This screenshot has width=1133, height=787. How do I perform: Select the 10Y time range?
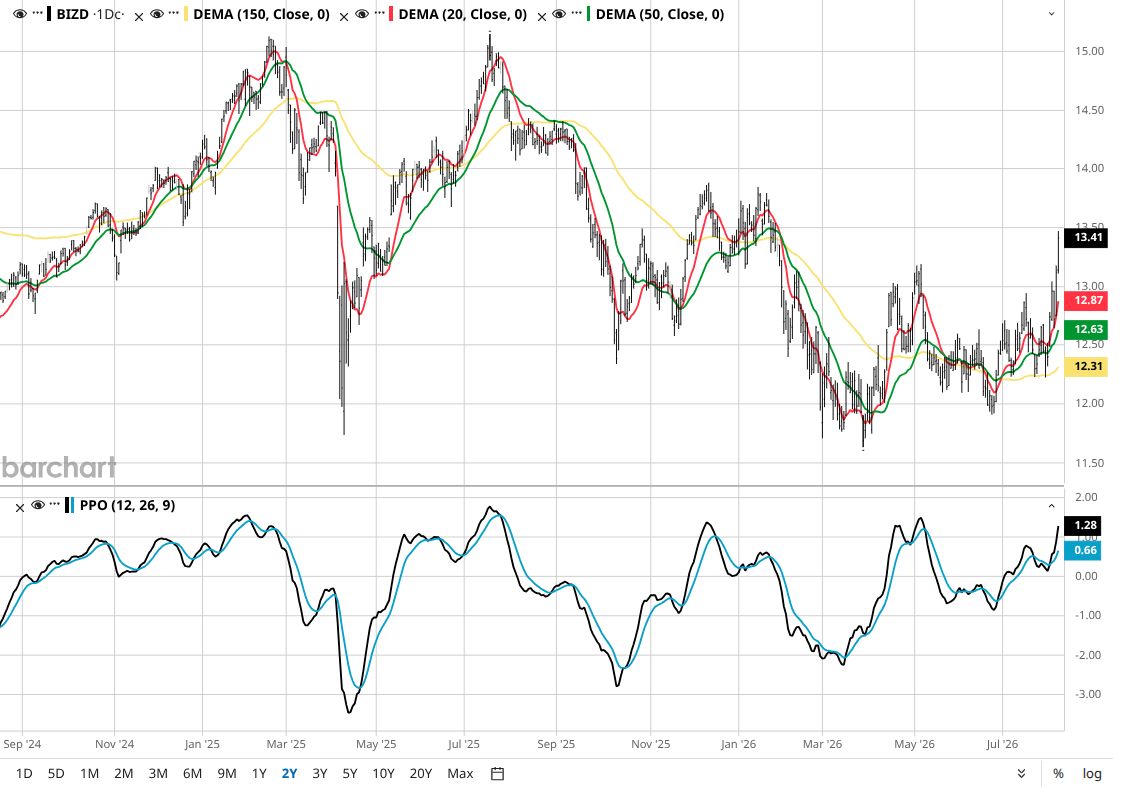383,773
